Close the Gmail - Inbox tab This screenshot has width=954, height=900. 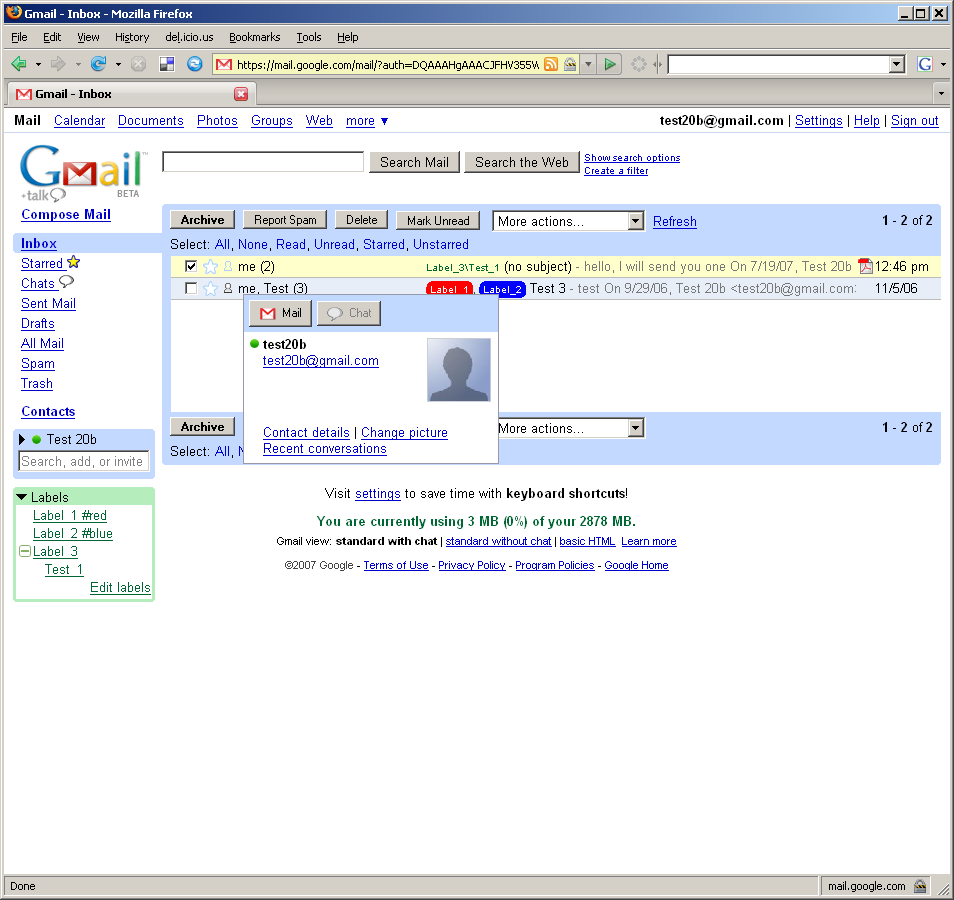[241, 94]
